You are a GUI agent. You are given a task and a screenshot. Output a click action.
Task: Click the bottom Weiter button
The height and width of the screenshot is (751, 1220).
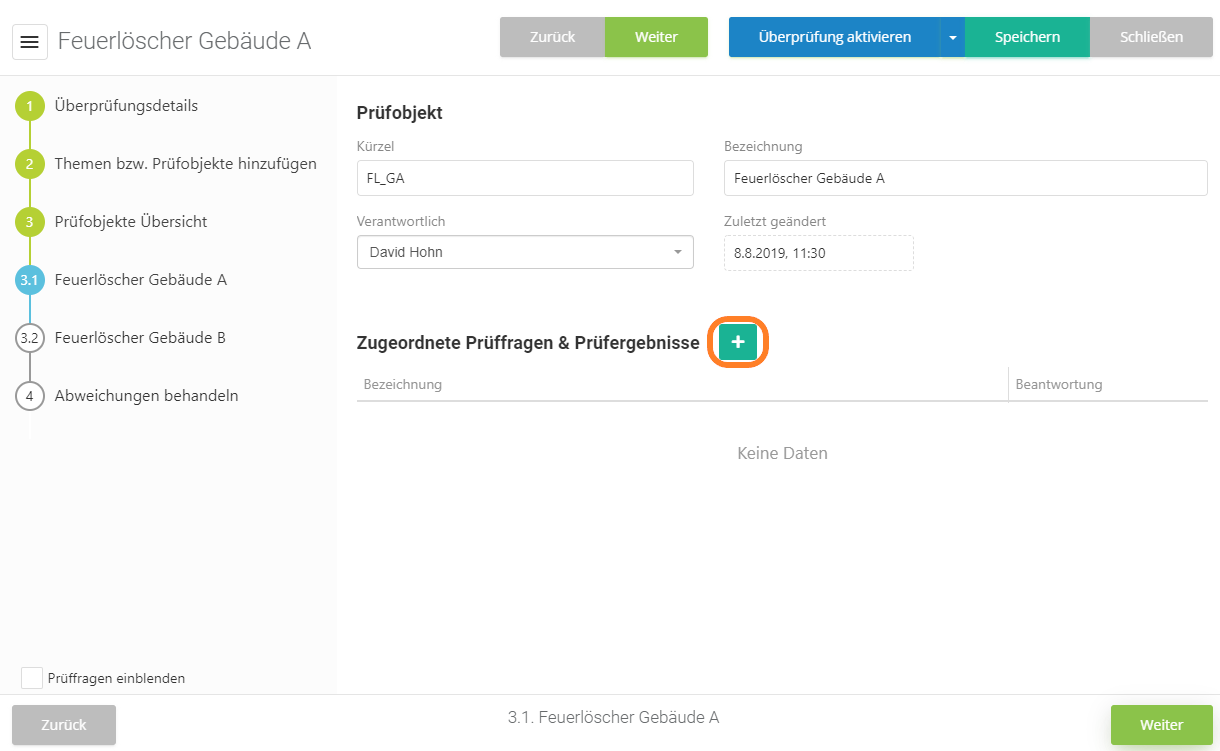[x=1161, y=725]
